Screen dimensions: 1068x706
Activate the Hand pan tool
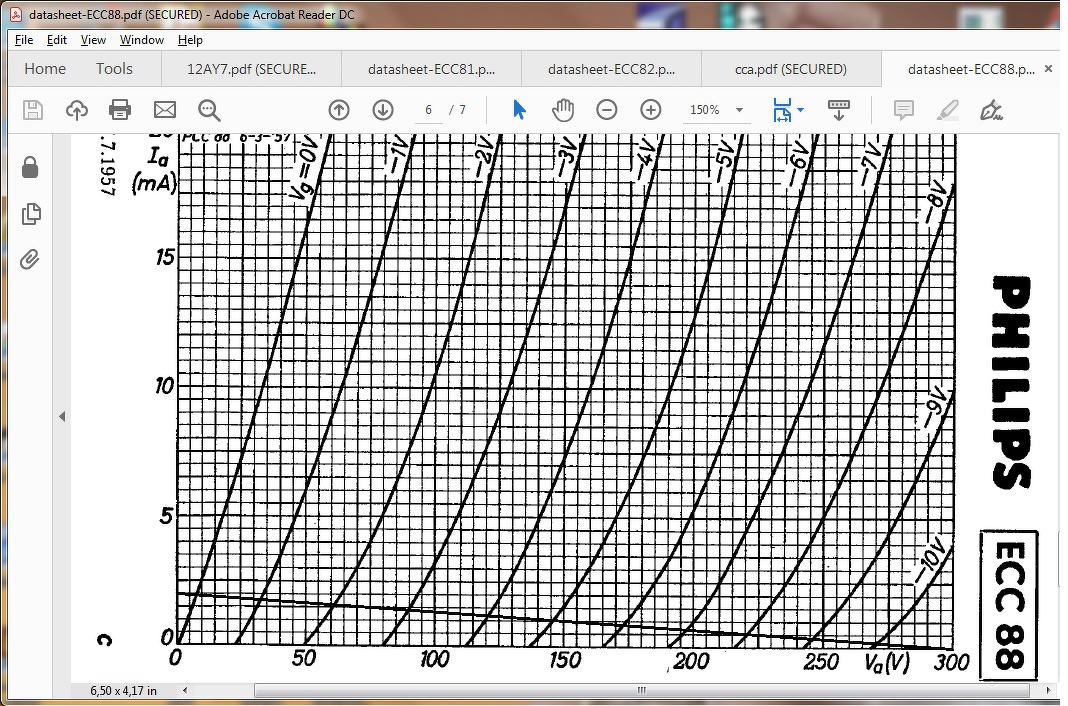click(563, 110)
